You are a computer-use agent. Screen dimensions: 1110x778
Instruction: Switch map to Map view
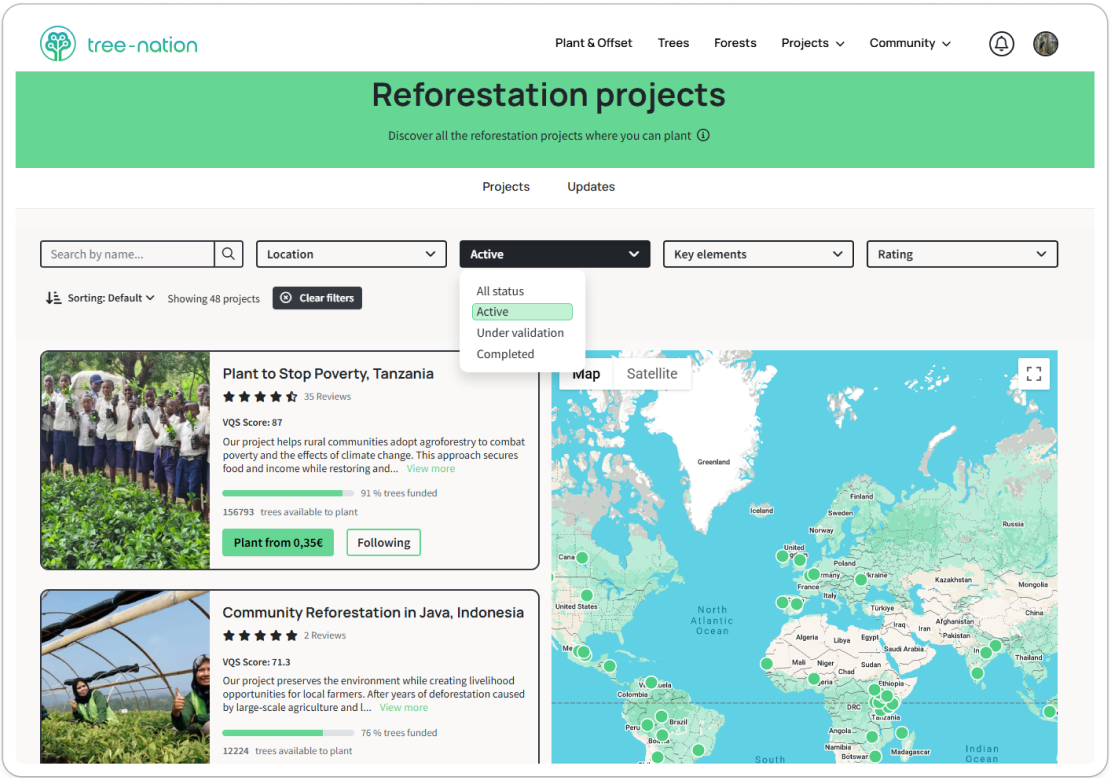[x=586, y=374]
